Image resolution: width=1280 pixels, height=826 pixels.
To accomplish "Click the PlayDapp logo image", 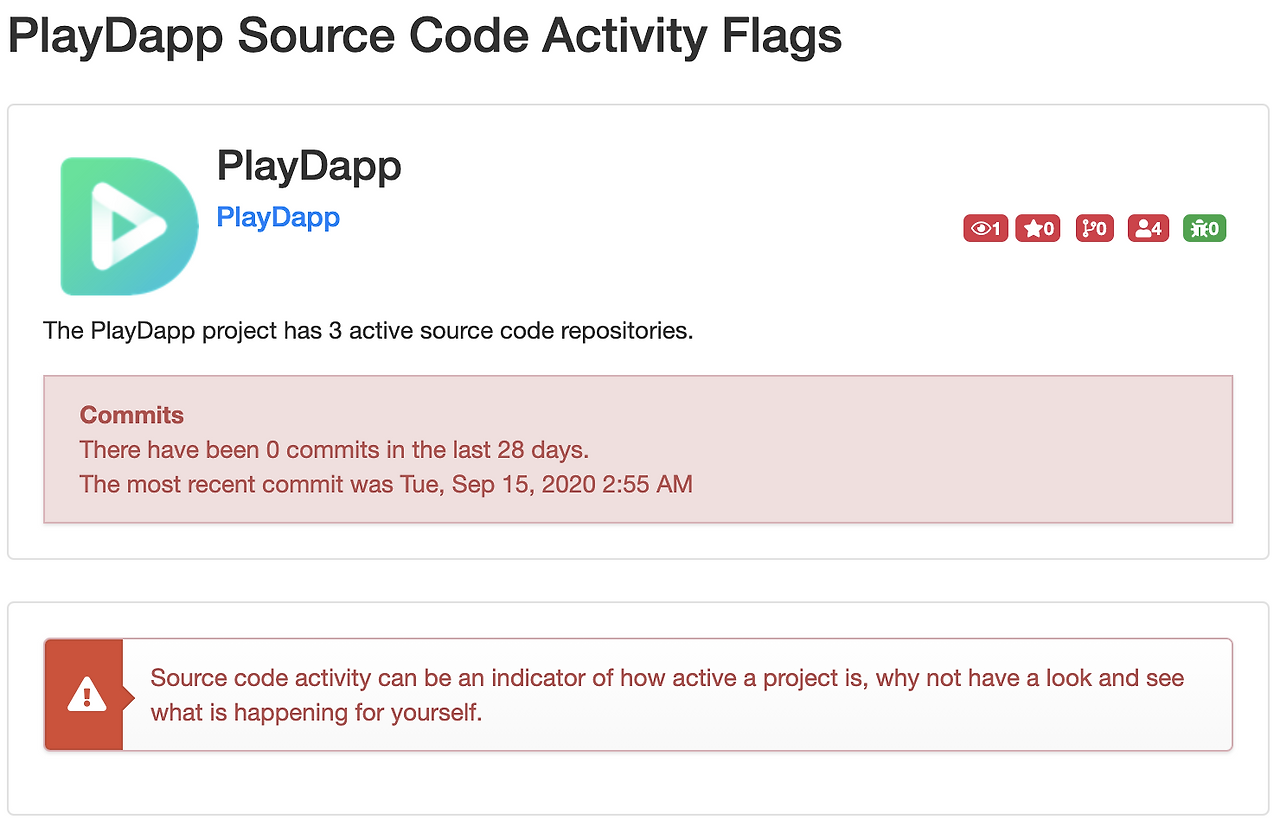I will point(129,226).
